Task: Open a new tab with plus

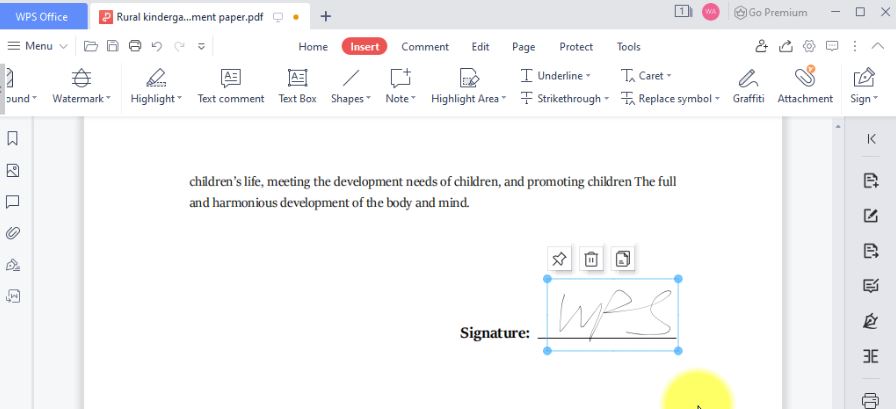Action: 326,17
